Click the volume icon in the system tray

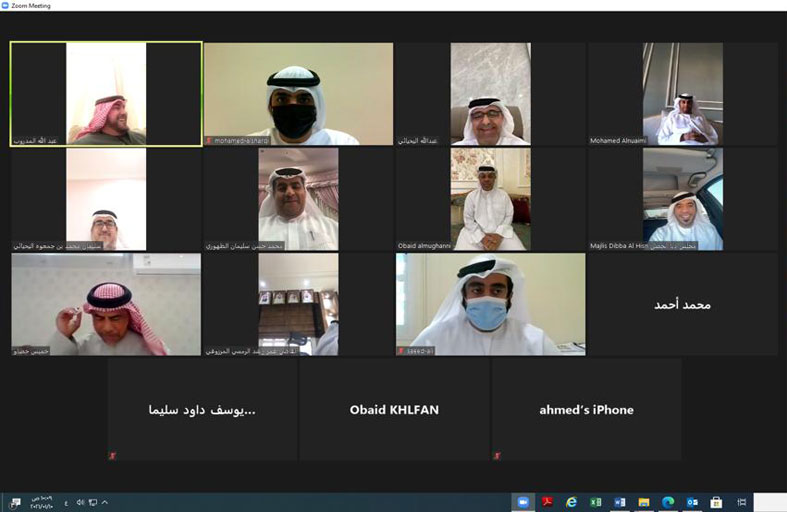click(x=80, y=502)
